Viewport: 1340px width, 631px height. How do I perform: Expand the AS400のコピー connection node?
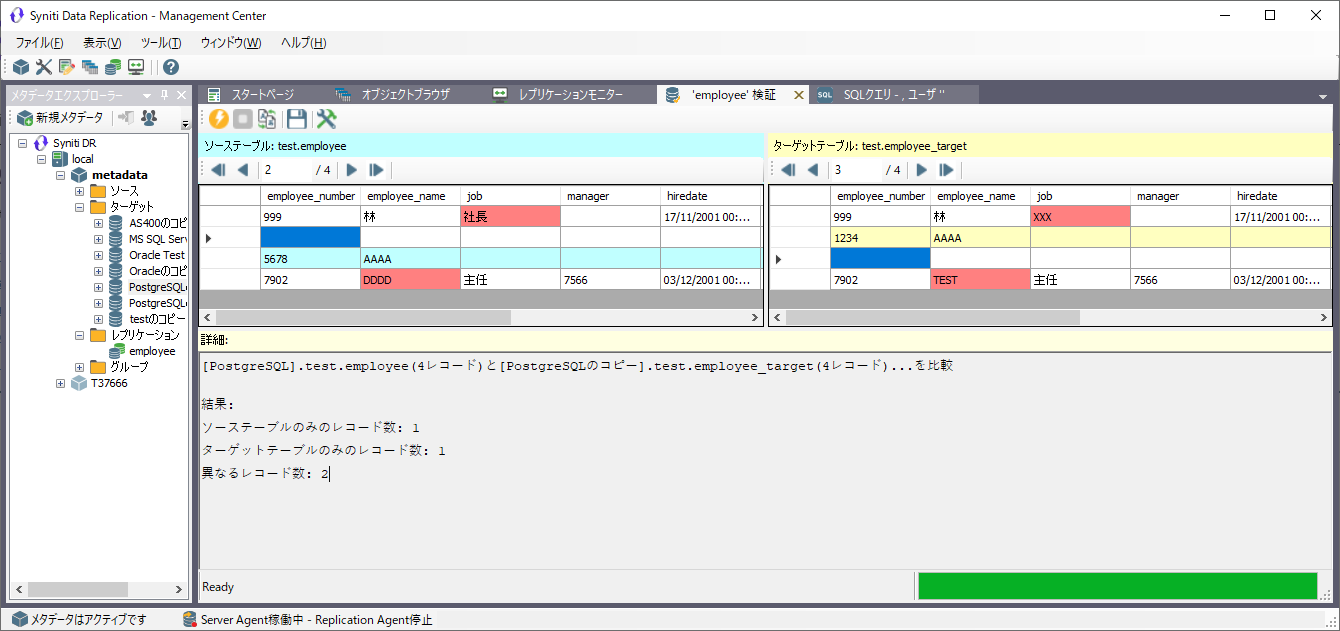98,223
